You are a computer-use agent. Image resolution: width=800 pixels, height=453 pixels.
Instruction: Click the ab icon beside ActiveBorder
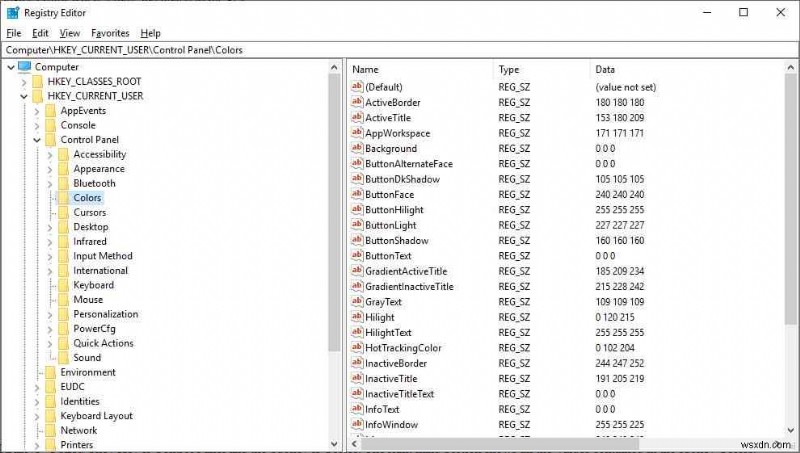tap(357, 102)
